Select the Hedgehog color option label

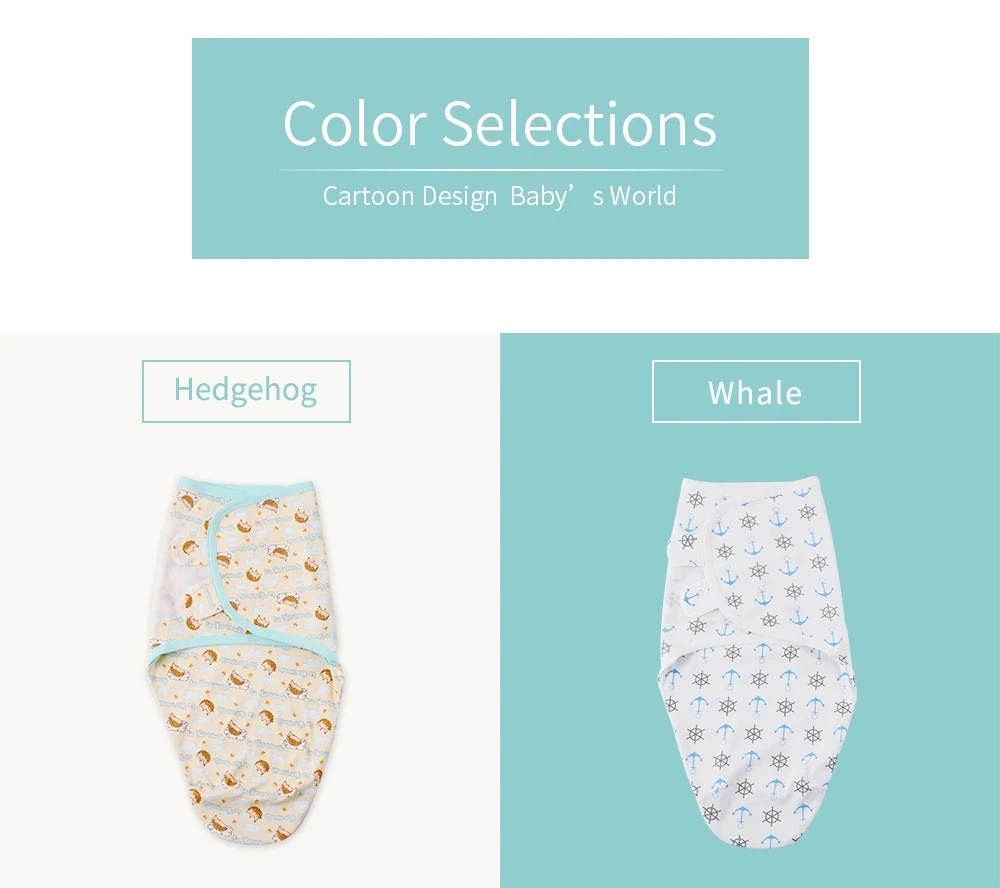click(x=246, y=391)
